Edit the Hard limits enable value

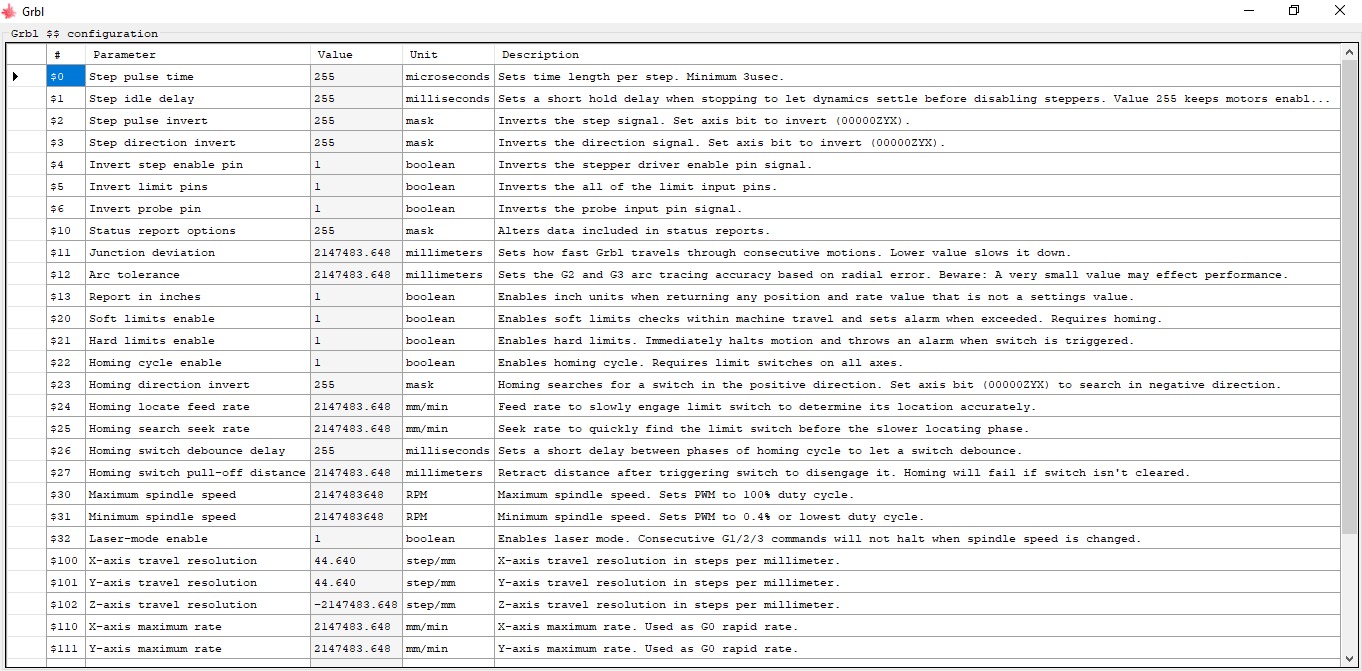tap(356, 341)
